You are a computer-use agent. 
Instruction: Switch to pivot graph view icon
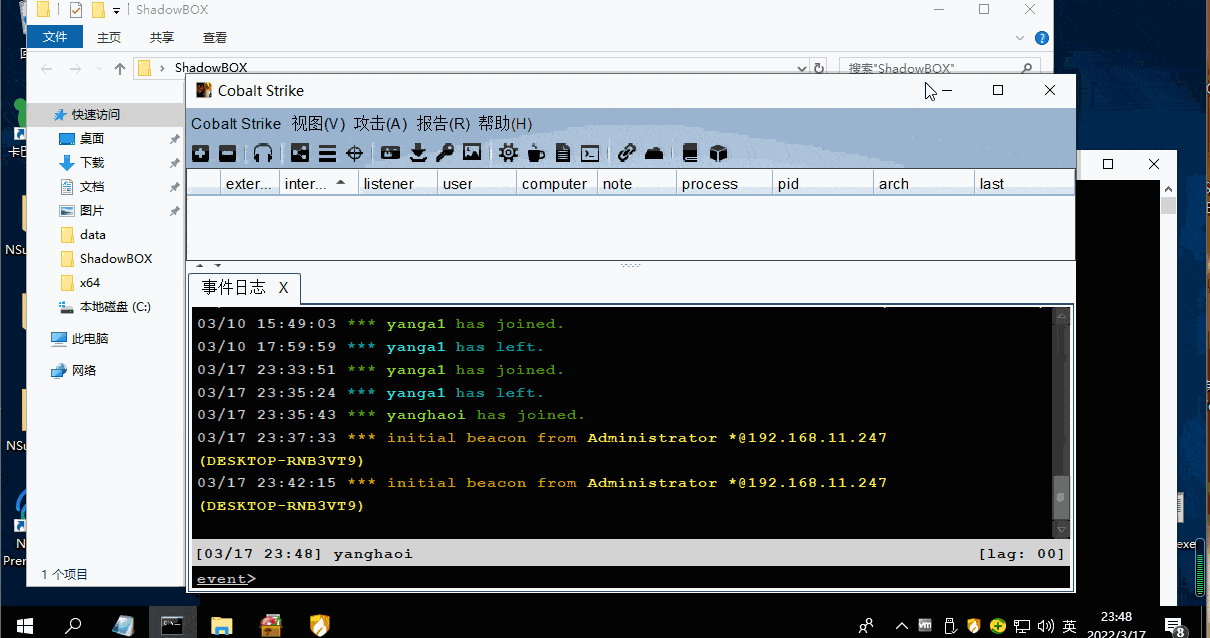click(300, 153)
